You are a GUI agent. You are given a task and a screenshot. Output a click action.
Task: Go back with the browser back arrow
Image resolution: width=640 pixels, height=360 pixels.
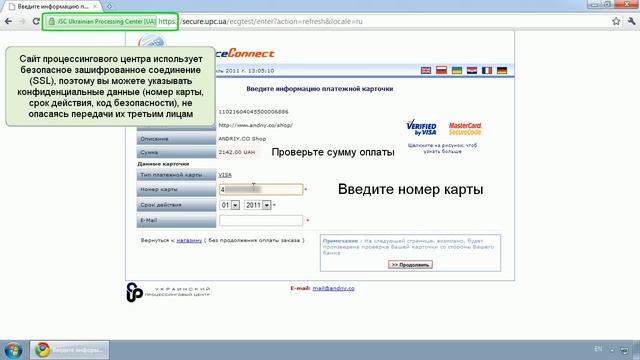tap(9, 21)
